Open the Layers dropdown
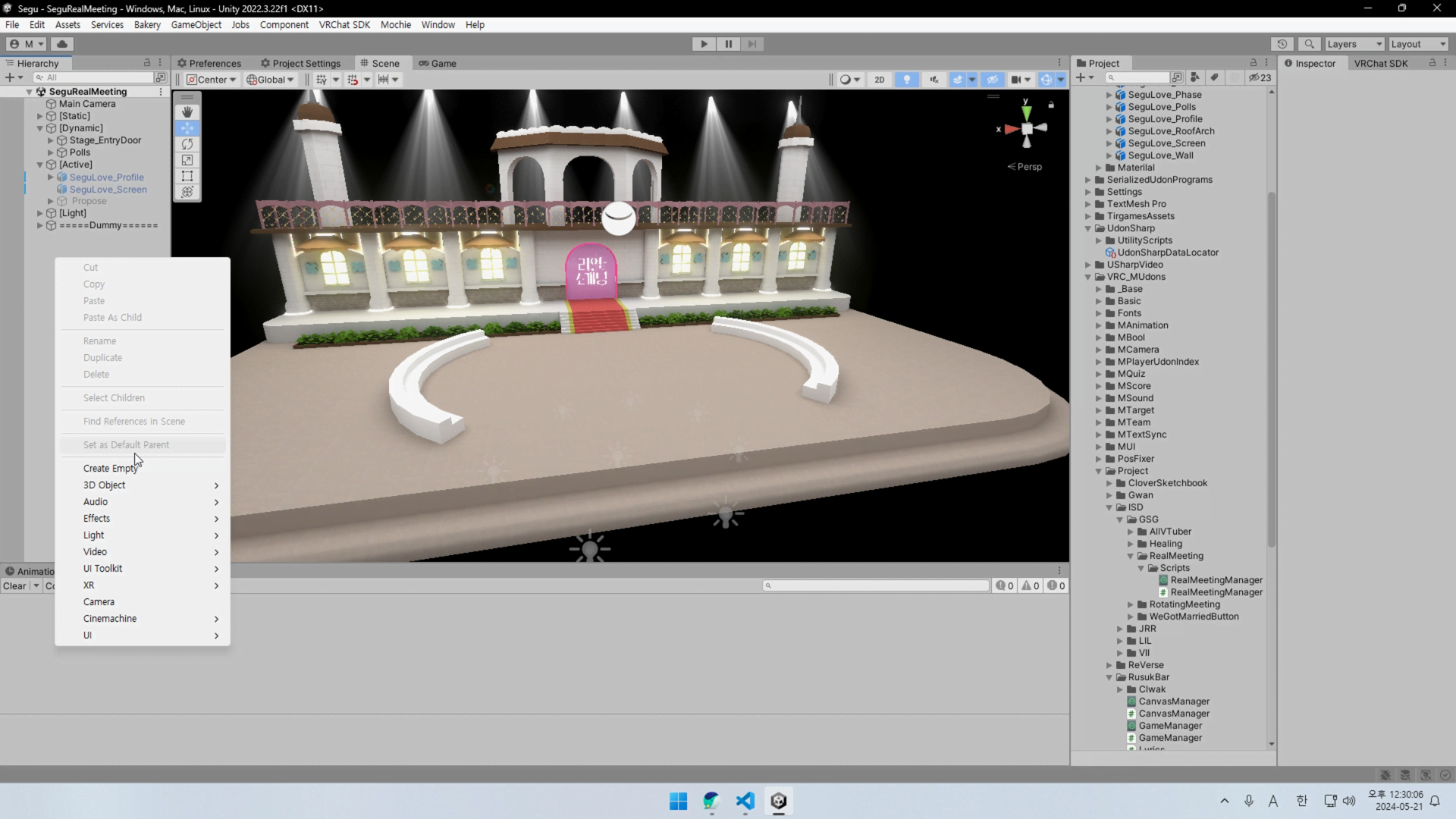The image size is (1456, 819). click(x=1354, y=44)
